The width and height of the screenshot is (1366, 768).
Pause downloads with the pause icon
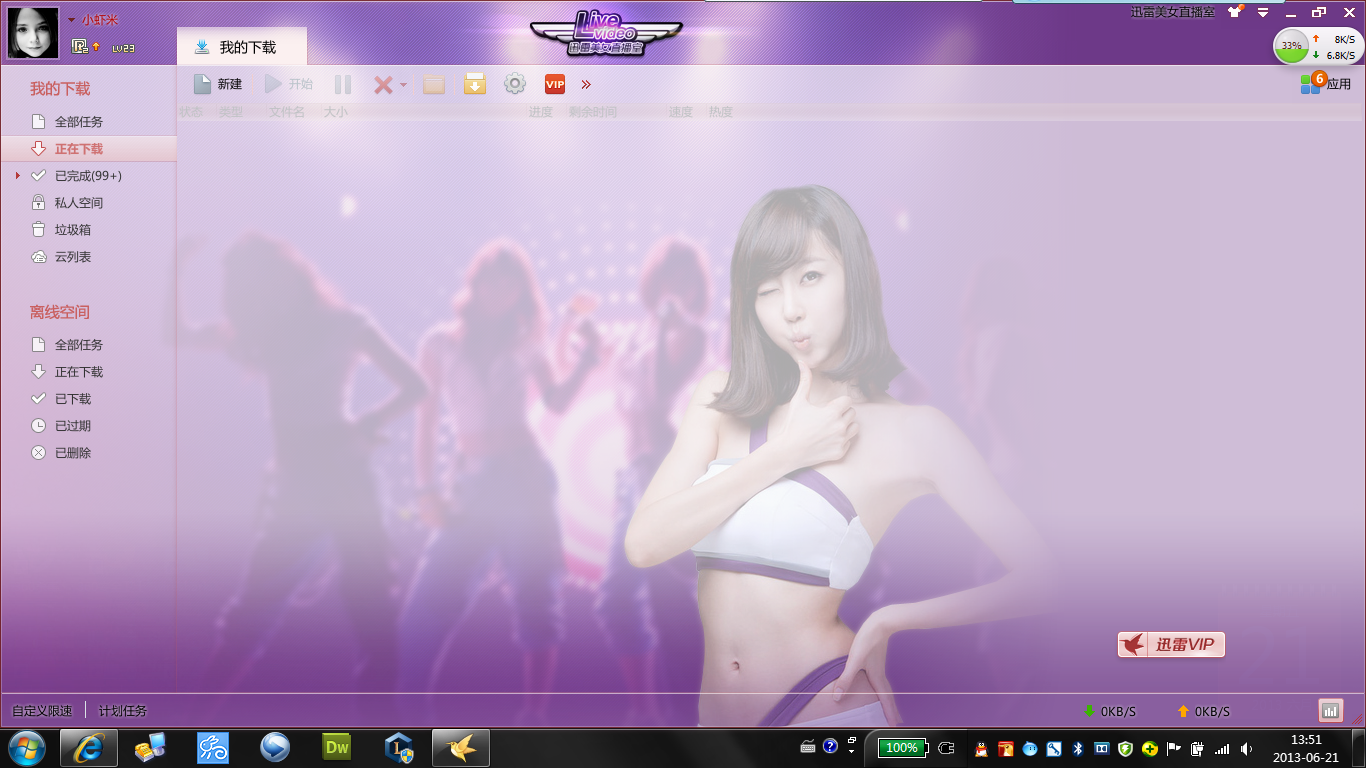point(343,85)
